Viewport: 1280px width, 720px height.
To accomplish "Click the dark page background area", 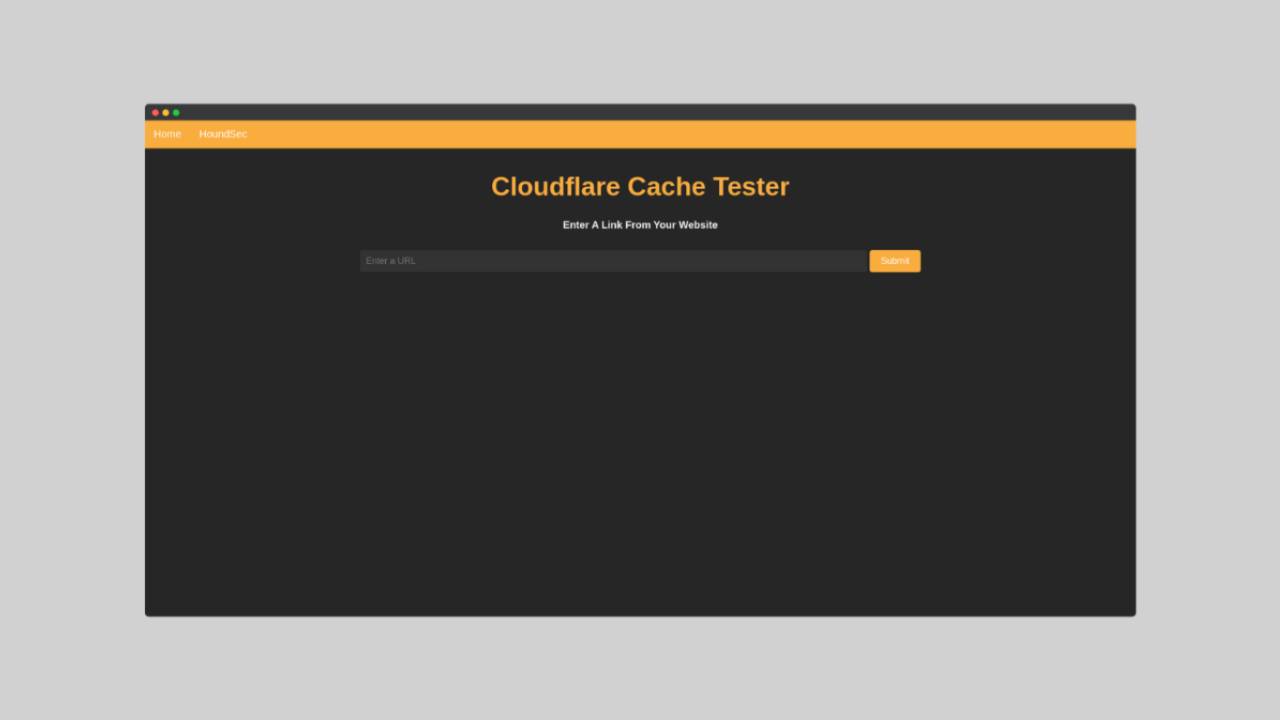I will [640, 450].
